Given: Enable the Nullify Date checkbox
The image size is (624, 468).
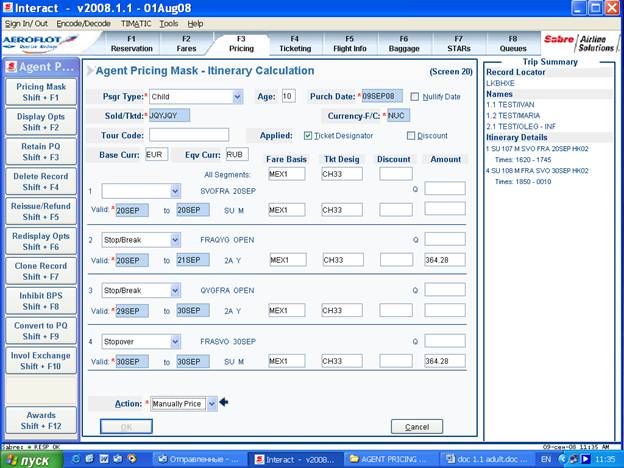Looking at the screenshot, I should (415, 97).
